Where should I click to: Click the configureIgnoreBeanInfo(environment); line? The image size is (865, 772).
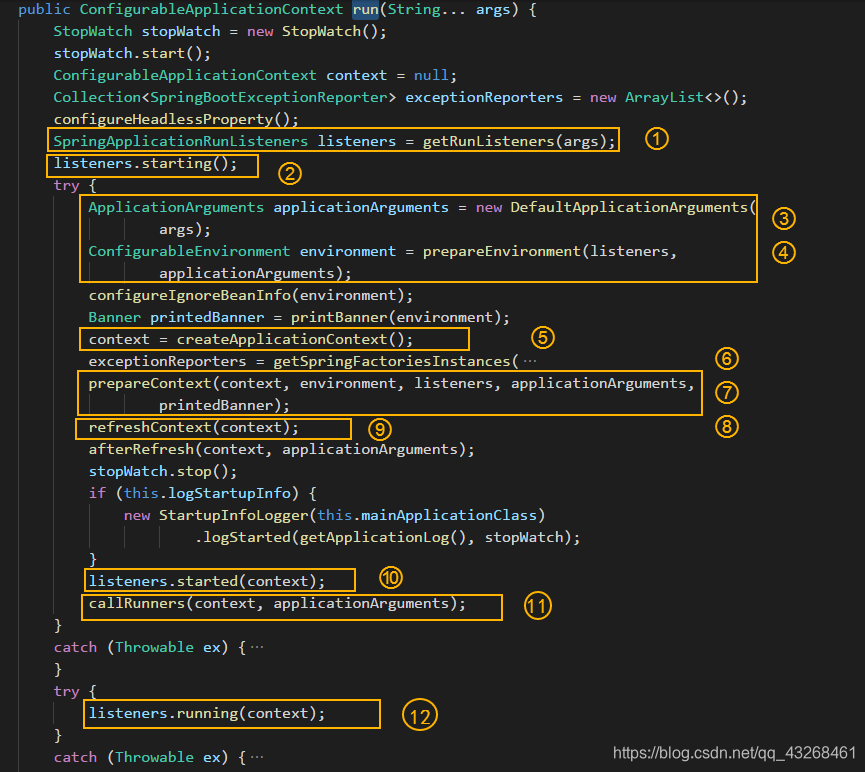pos(250,296)
